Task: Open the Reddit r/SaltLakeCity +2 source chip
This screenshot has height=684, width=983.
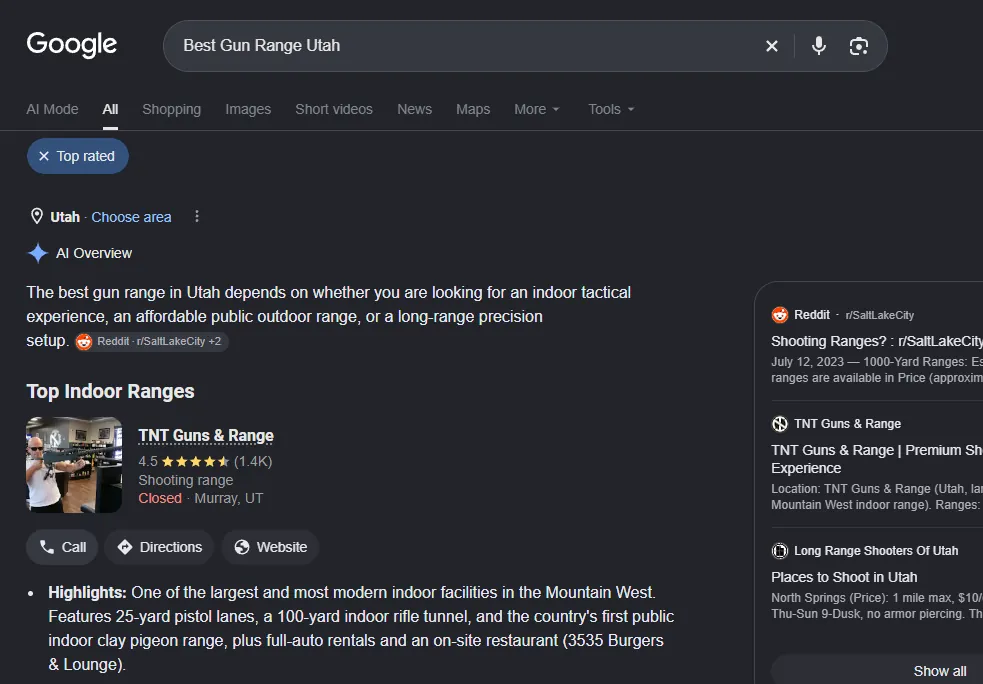Action: (151, 341)
